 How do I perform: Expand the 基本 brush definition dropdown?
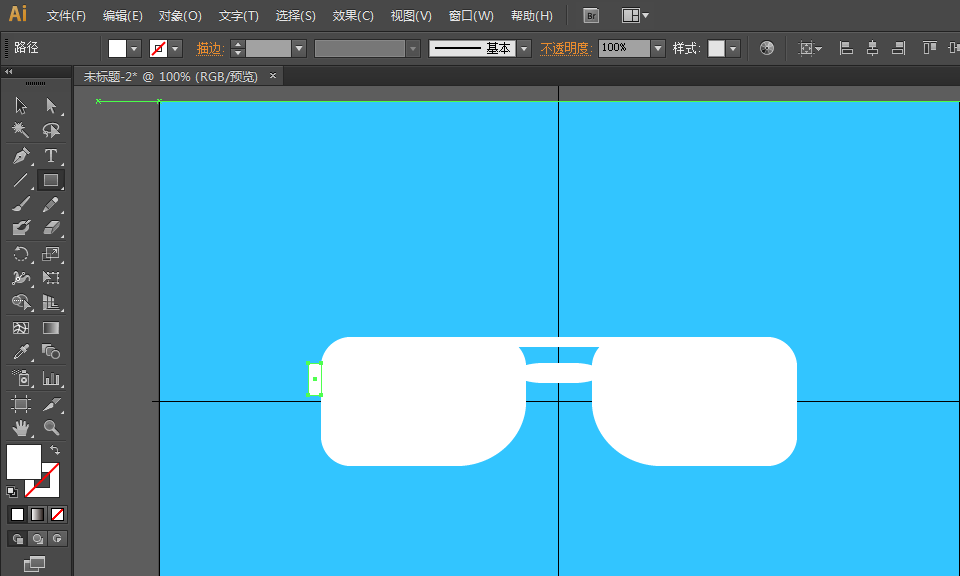coord(524,48)
